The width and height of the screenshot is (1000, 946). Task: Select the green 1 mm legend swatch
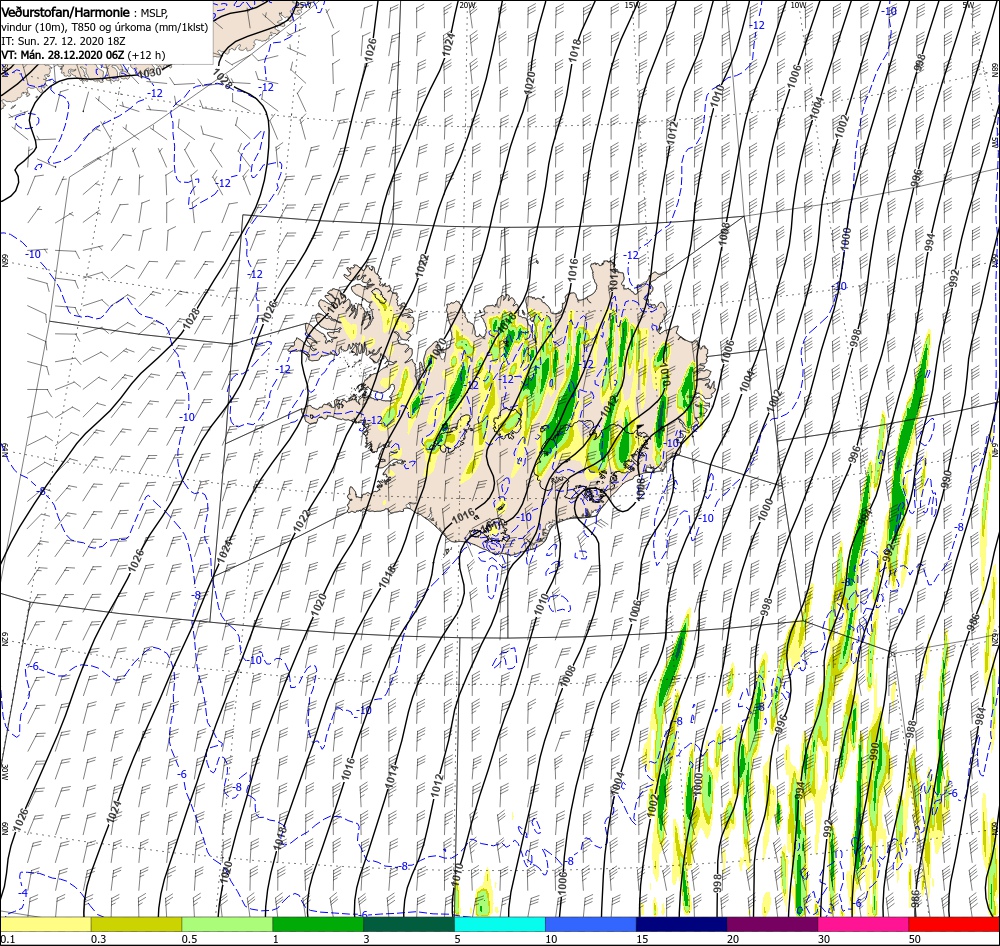pyautogui.click(x=318, y=924)
